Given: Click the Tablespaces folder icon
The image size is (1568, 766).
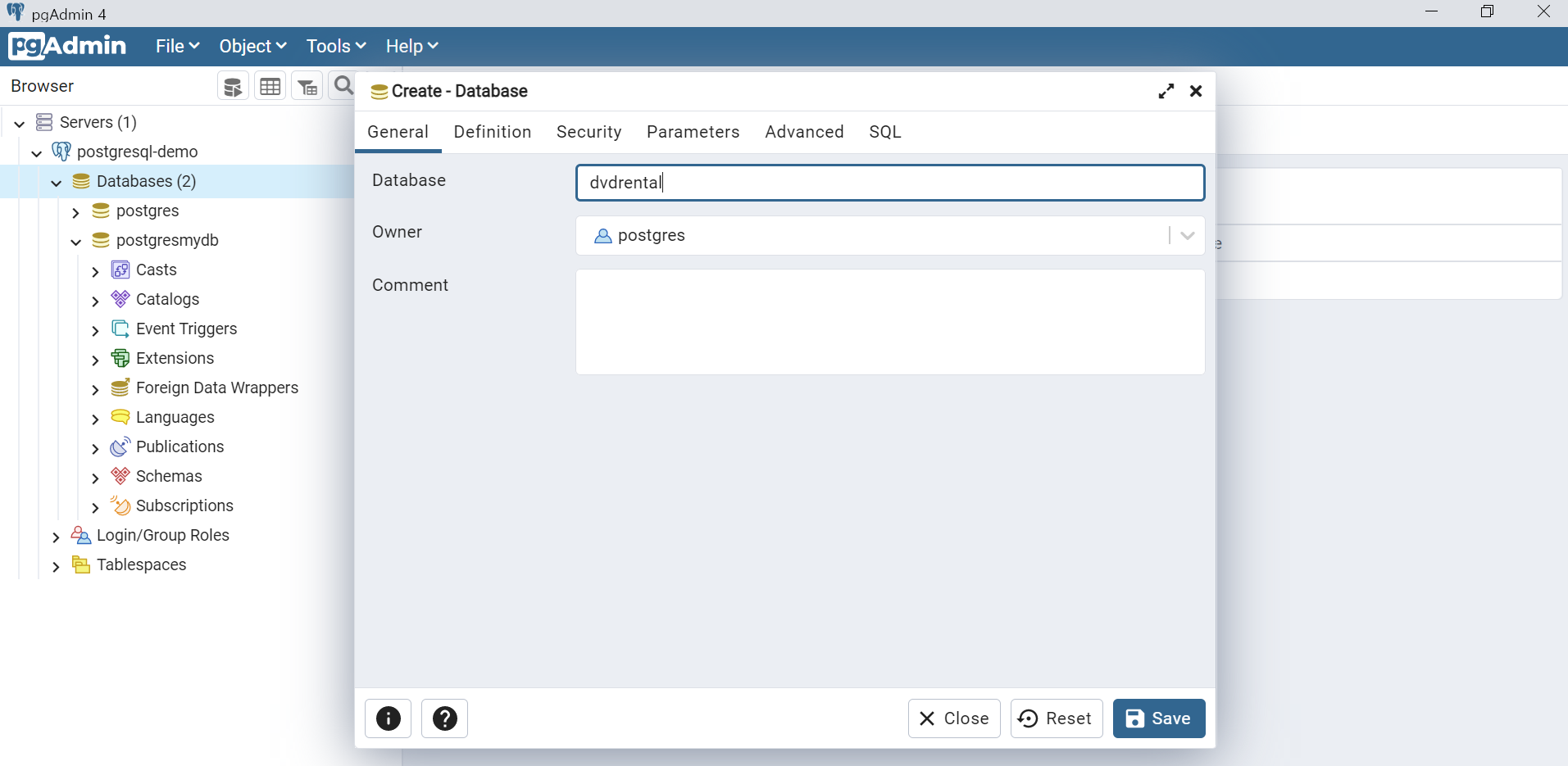Looking at the screenshot, I should [81, 564].
